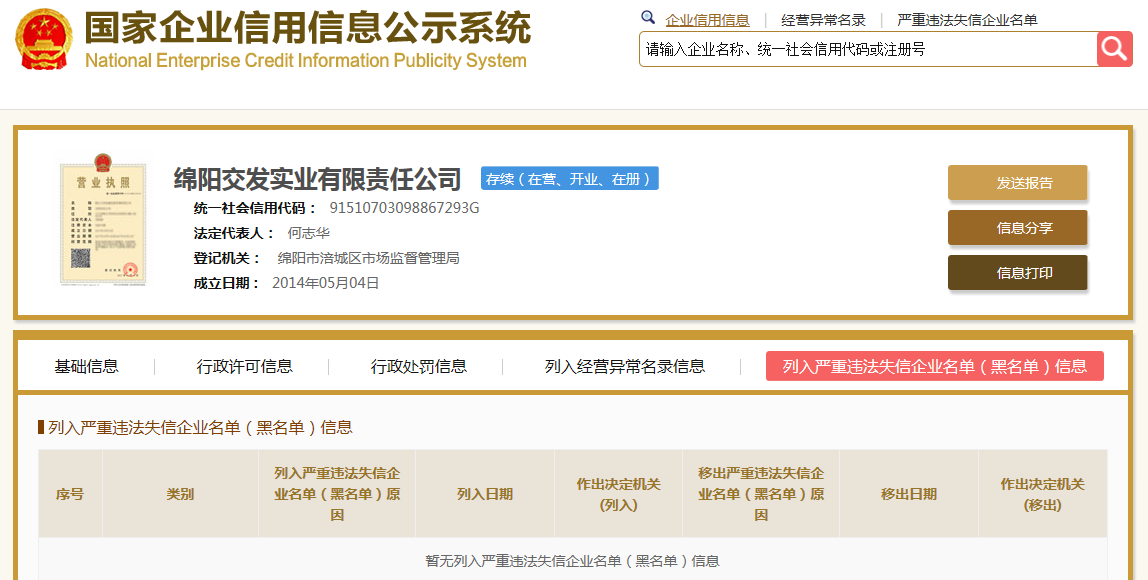Click the 信息打印 button
This screenshot has width=1148, height=580.
[1018, 272]
